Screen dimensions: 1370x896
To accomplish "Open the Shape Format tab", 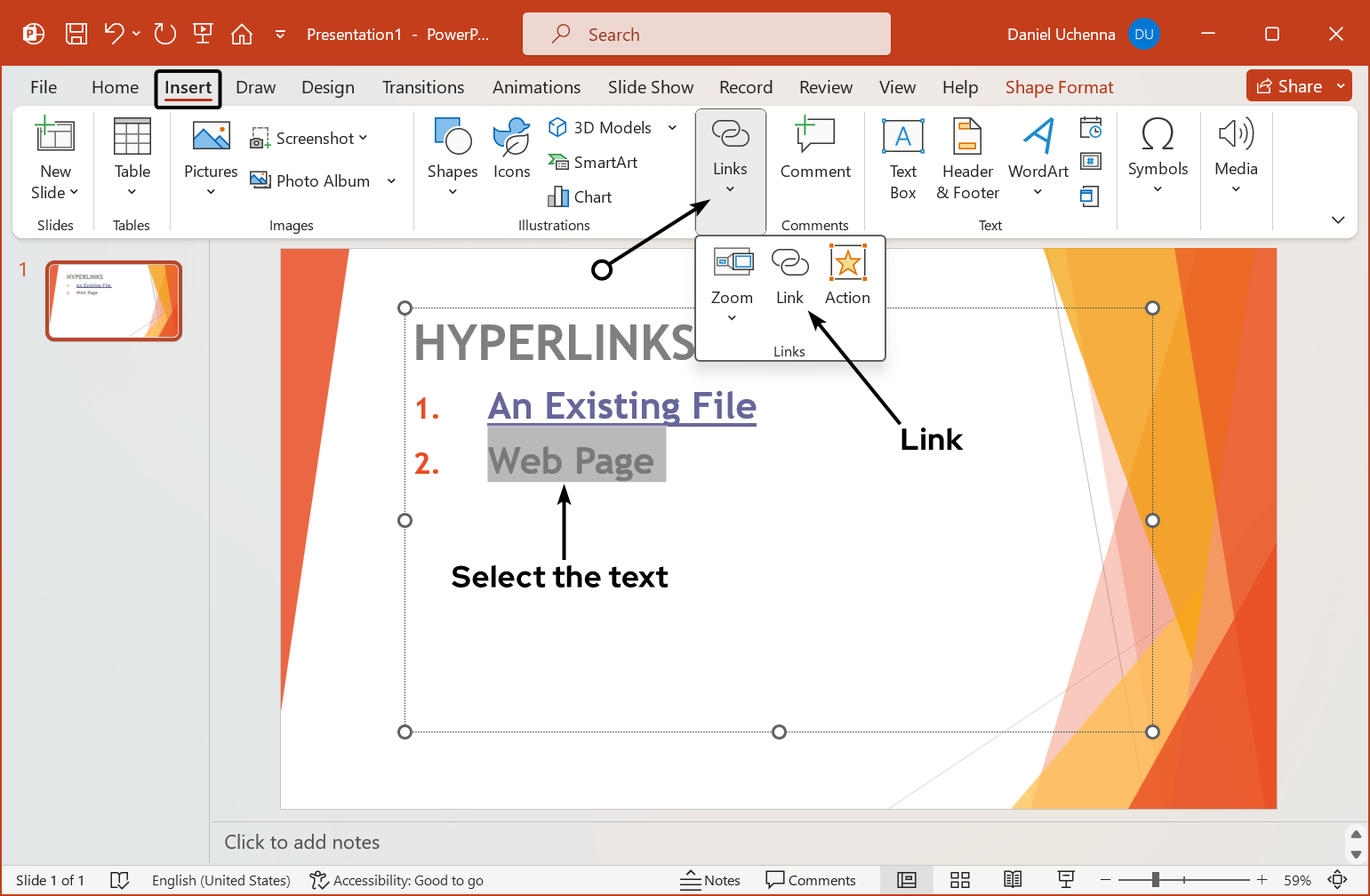I will [1059, 87].
